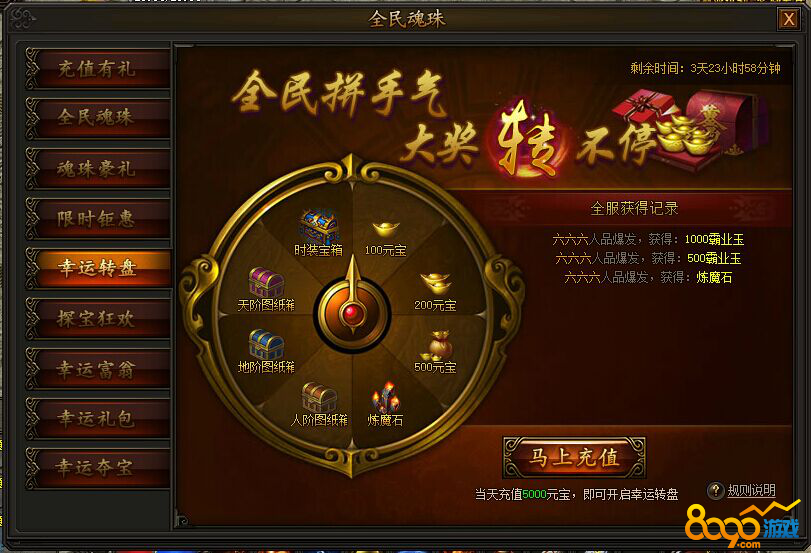Switch to the 全民魂珠 tab

(x=98, y=118)
